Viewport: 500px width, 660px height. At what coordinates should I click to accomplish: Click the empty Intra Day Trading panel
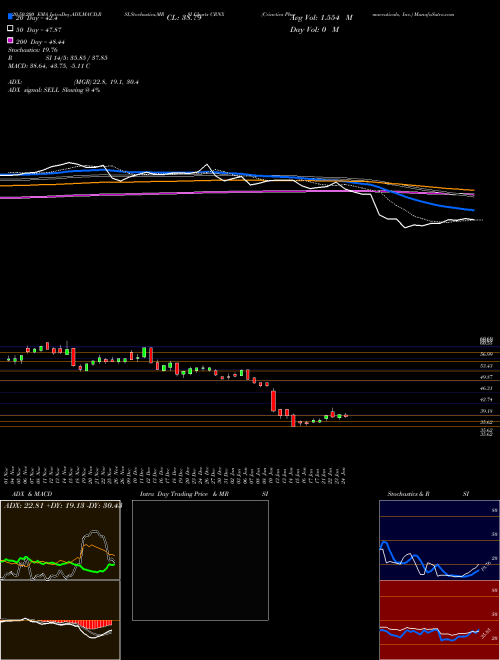pyautogui.click(x=200, y=560)
